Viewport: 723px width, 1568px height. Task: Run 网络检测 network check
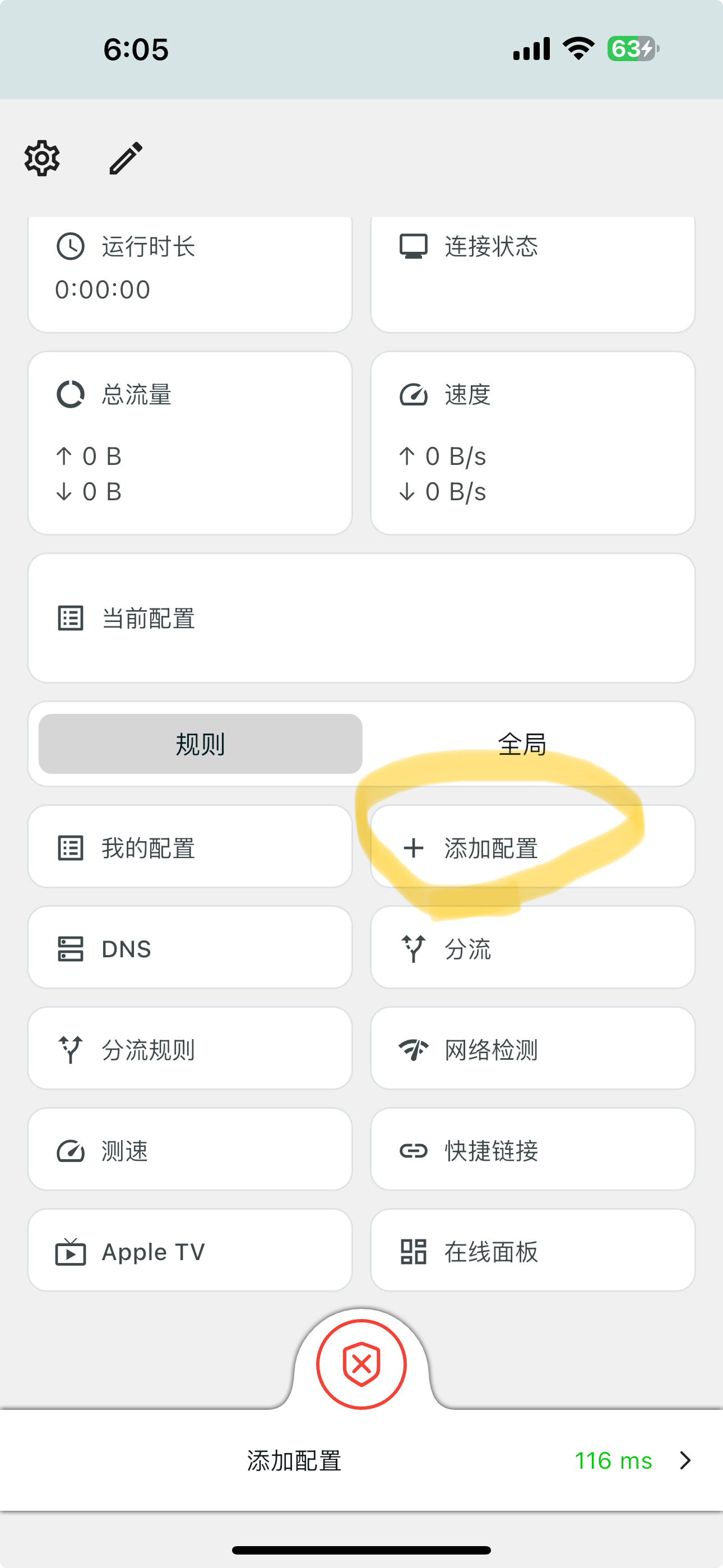532,1049
